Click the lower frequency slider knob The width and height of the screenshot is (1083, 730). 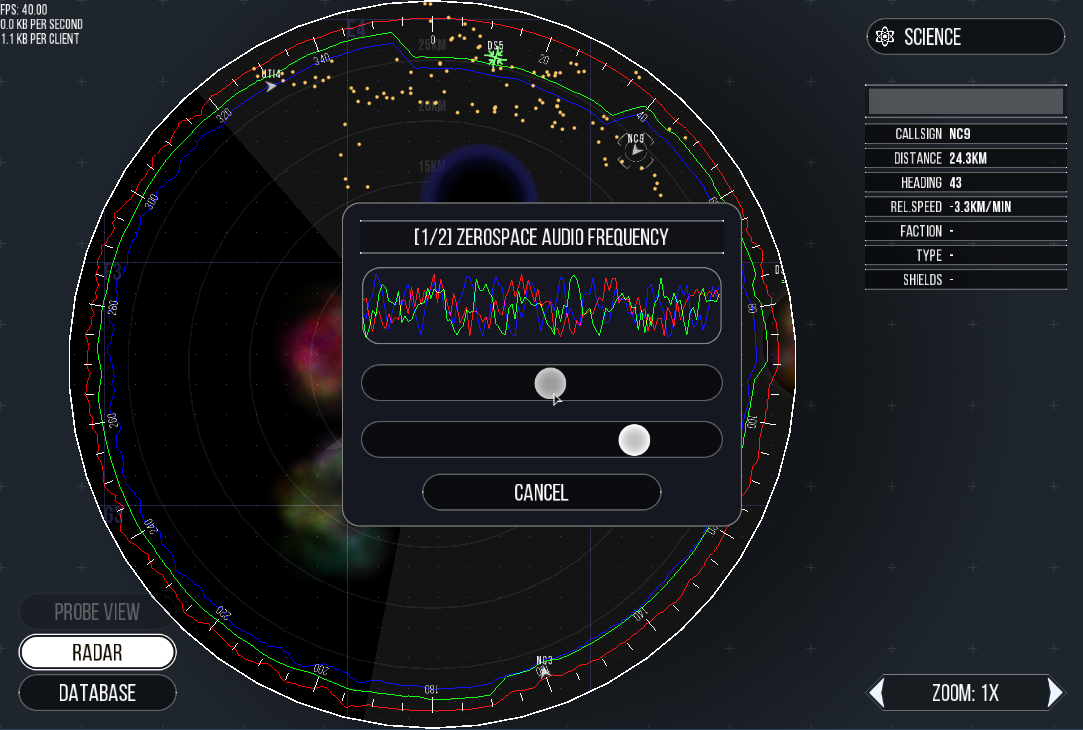tap(634, 440)
